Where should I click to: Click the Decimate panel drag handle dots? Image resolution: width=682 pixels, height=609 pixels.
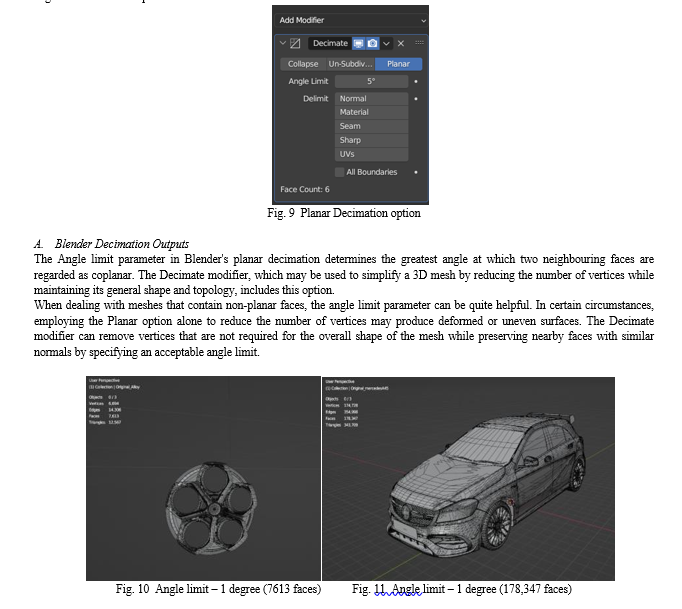click(419, 42)
